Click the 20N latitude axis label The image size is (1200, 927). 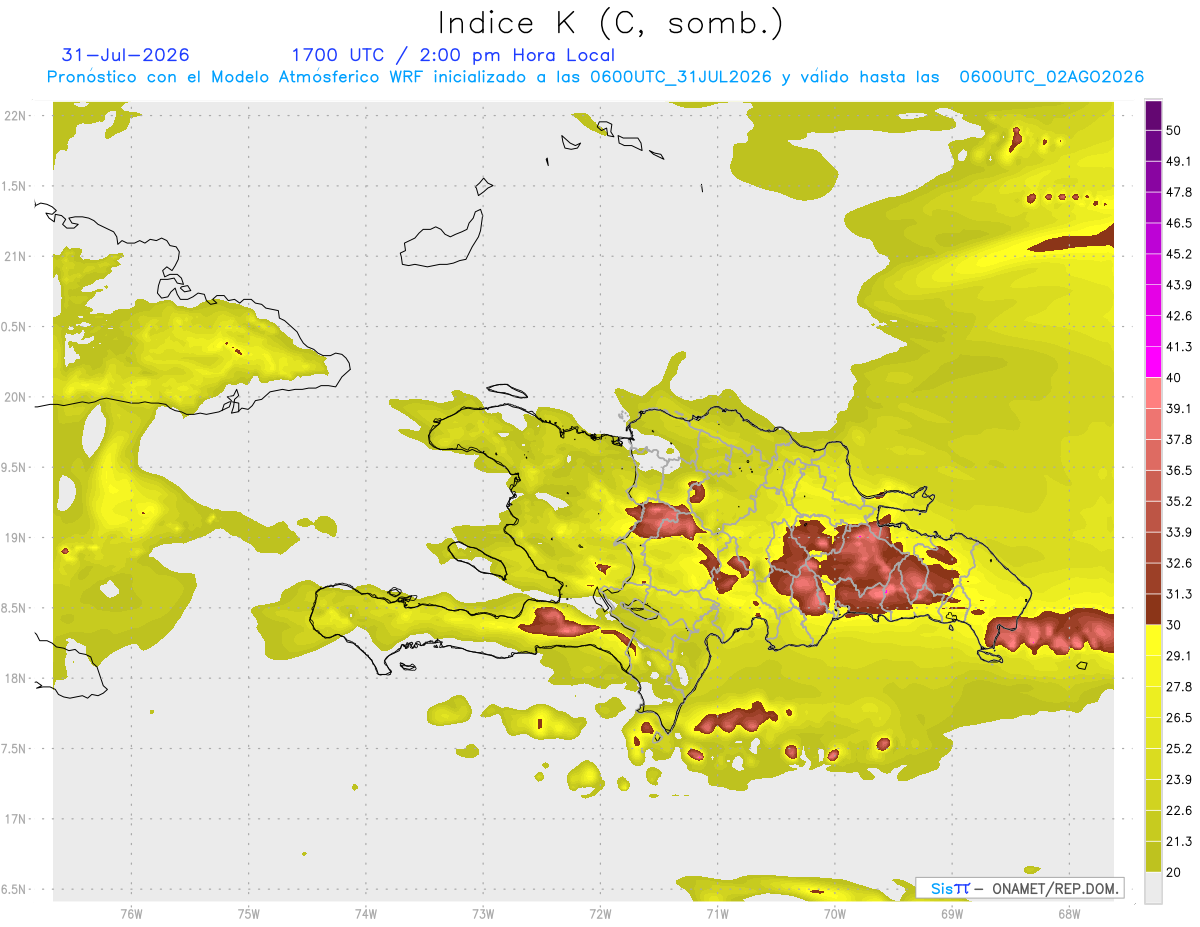pos(16,397)
